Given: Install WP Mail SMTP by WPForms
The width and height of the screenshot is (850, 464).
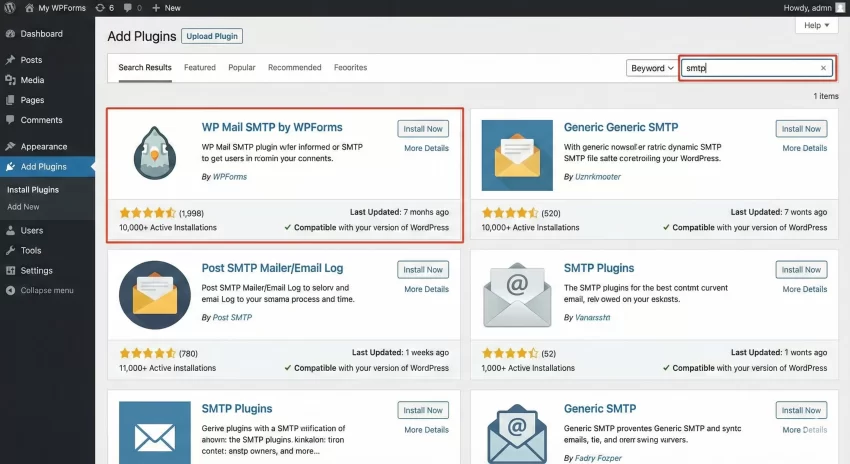Looking at the screenshot, I should [x=423, y=129].
